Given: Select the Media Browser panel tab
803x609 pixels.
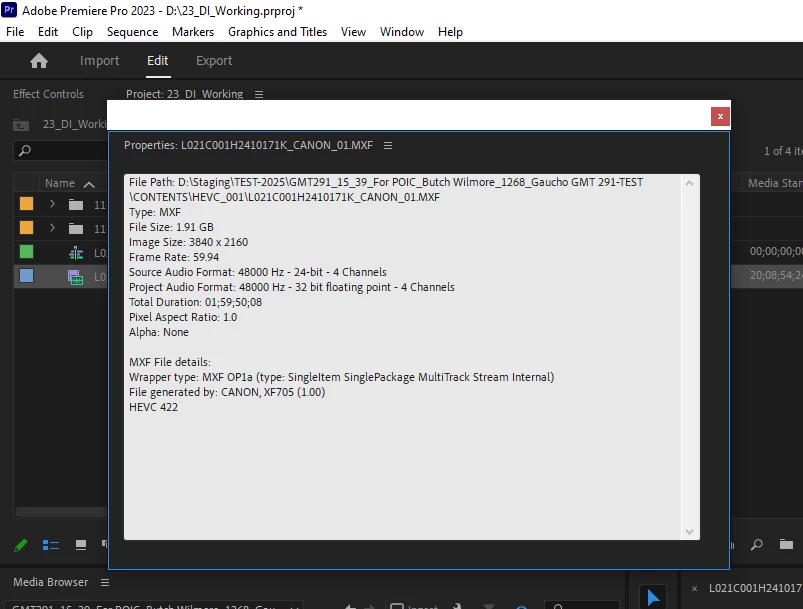Looking at the screenshot, I should (x=50, y=582).
